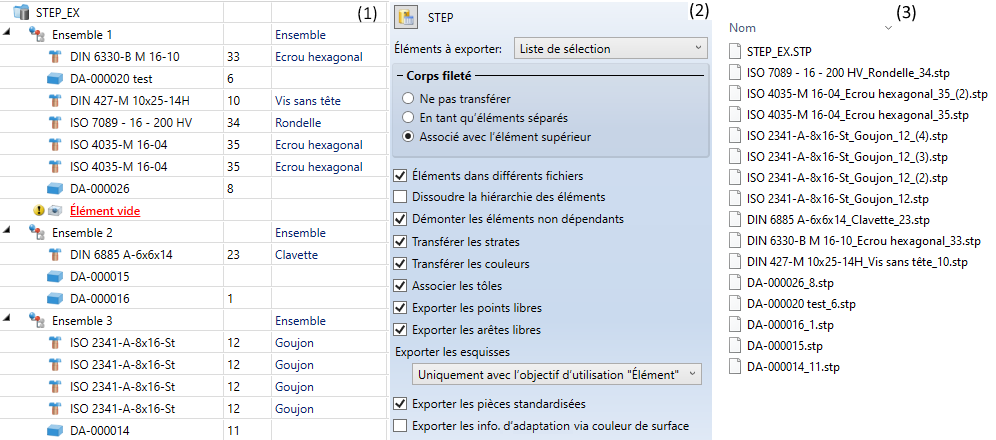Collapse the Ensemble 2 tree node
The width and height of the screenshot is (996, 440).
pyautogui.click(x=9, y=232)
